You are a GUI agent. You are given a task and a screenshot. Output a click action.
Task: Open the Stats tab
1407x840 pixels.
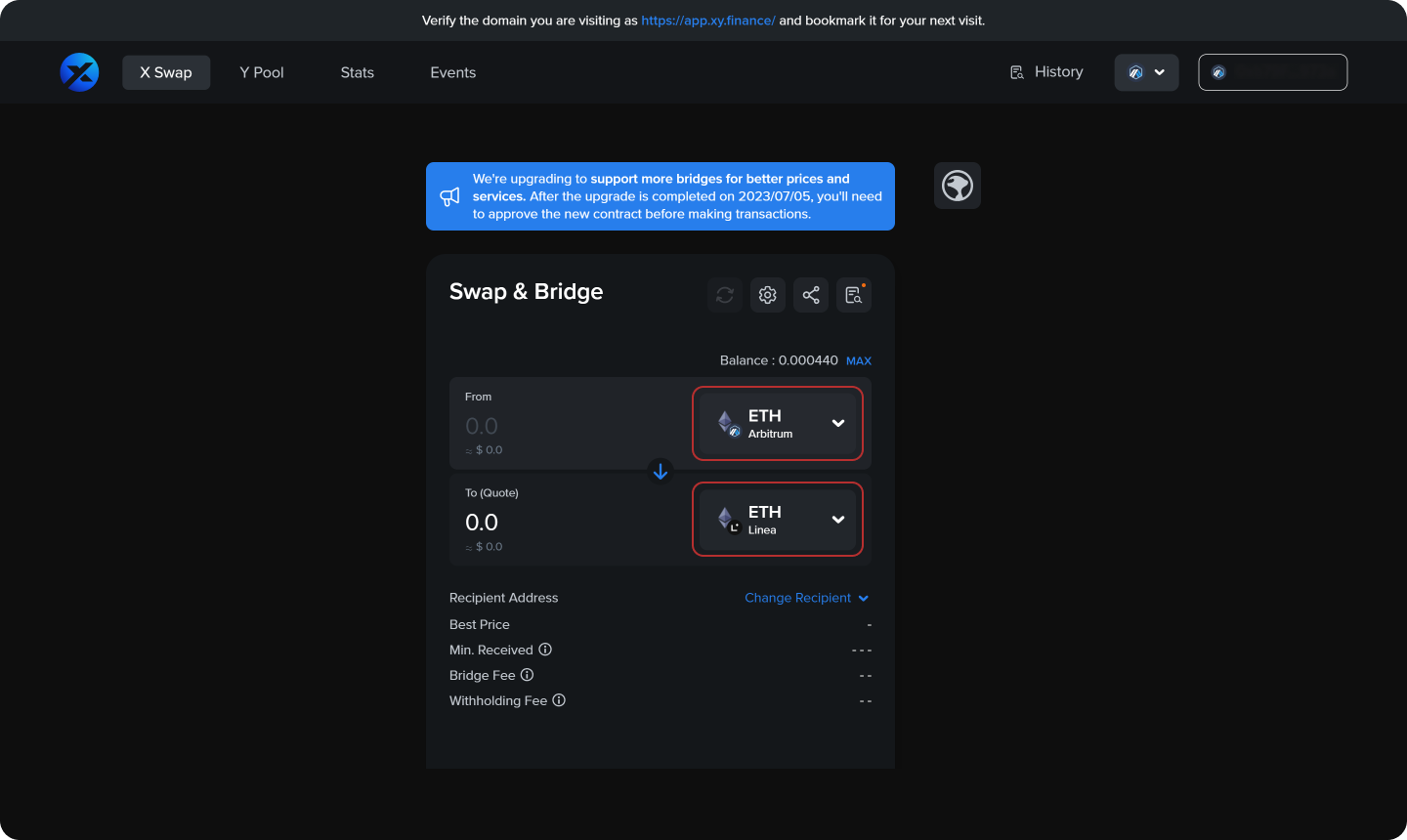click(x=358, y=72)
